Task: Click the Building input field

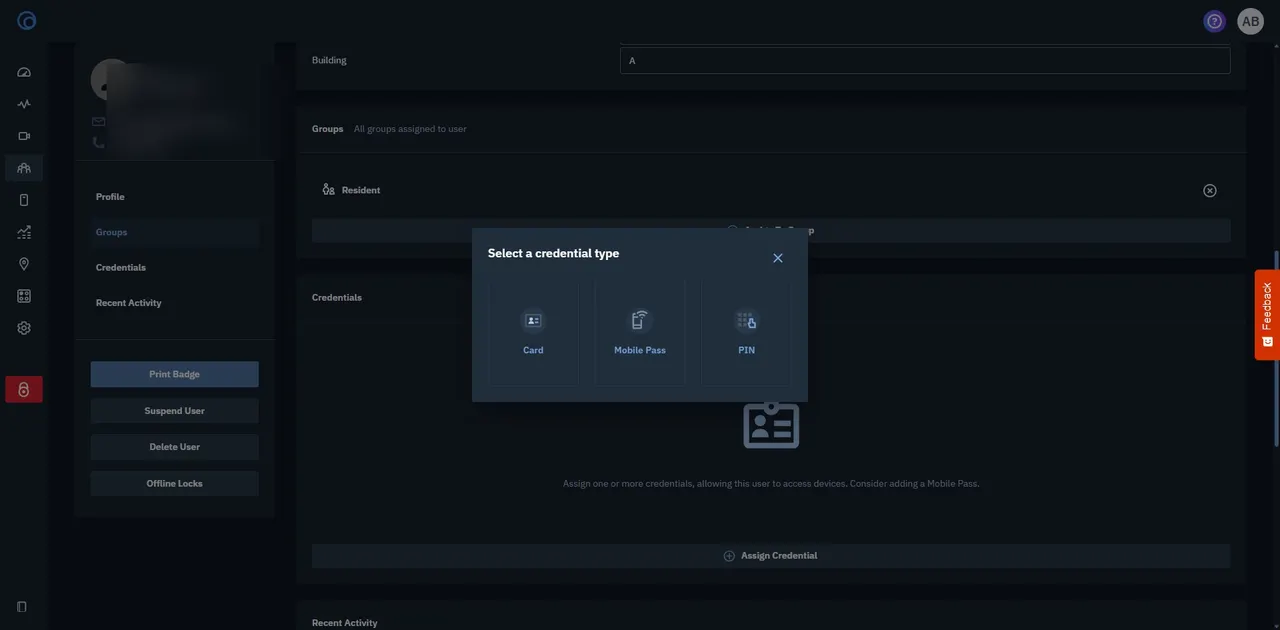Action: click(x=925, y=60)
